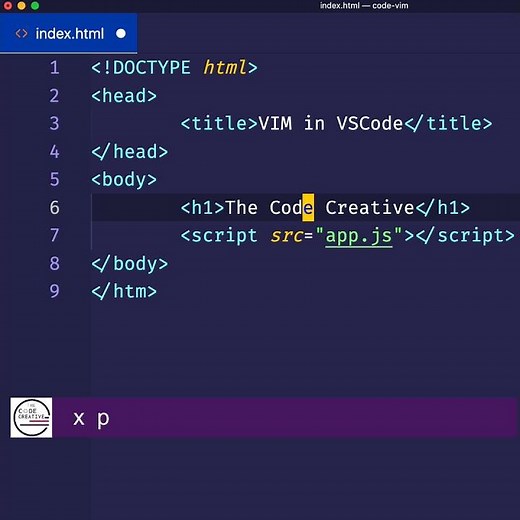The image size is (520, 520).
Task: Click the opening h1 tag
Action: click(x=202, y=208)
